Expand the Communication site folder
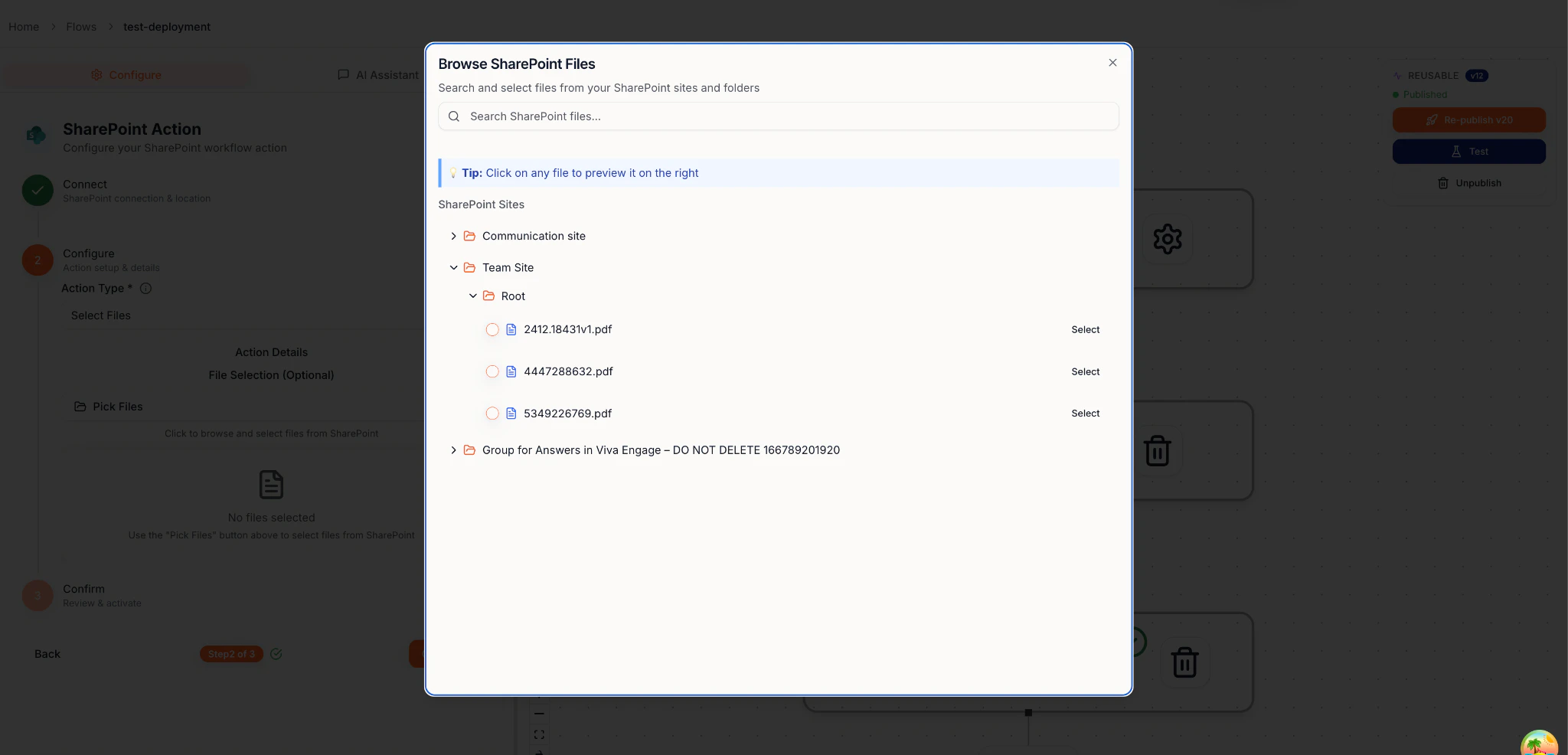 pyautogui.click(x=453, y=236)
